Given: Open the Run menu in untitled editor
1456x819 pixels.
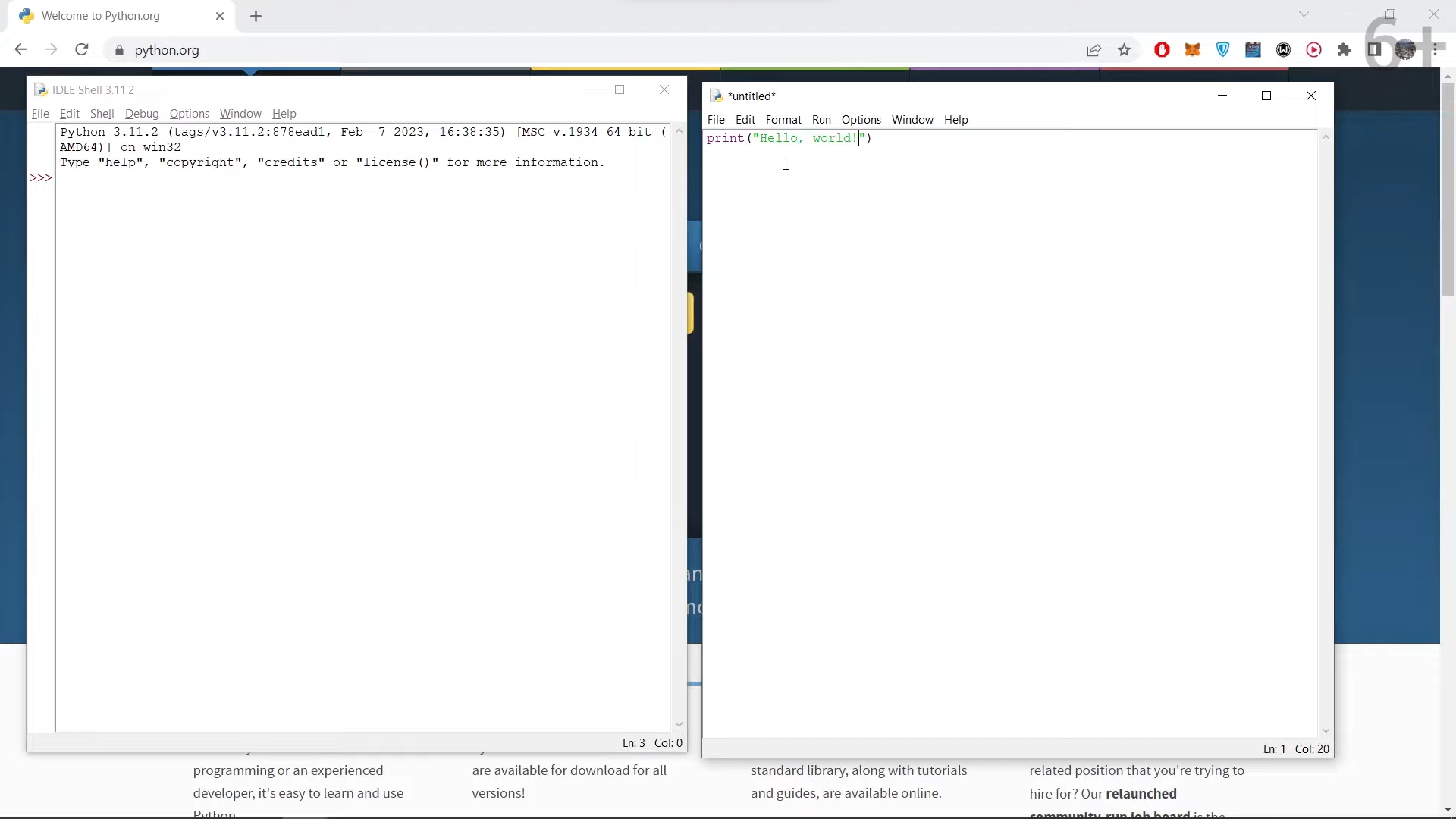Looking at the screenshot, I should [821, 120].
